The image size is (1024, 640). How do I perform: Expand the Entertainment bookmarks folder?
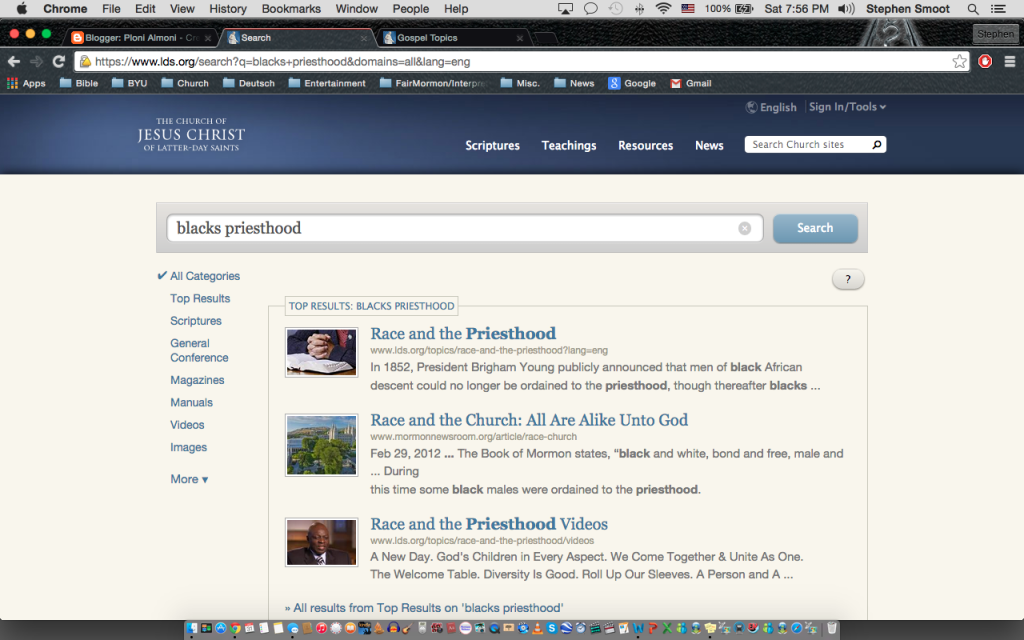point(327,83)
